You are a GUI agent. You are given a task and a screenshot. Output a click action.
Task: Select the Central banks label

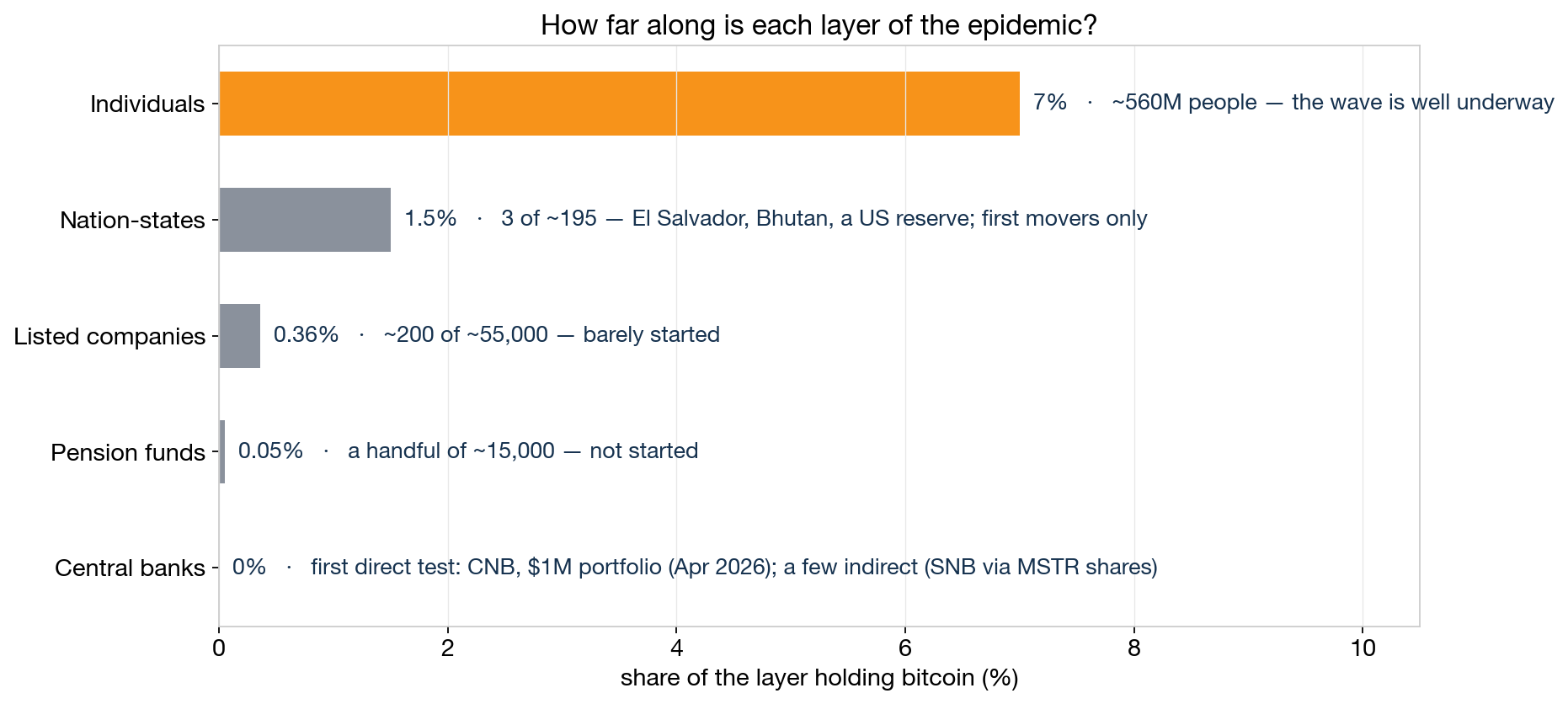pos(130,569)
